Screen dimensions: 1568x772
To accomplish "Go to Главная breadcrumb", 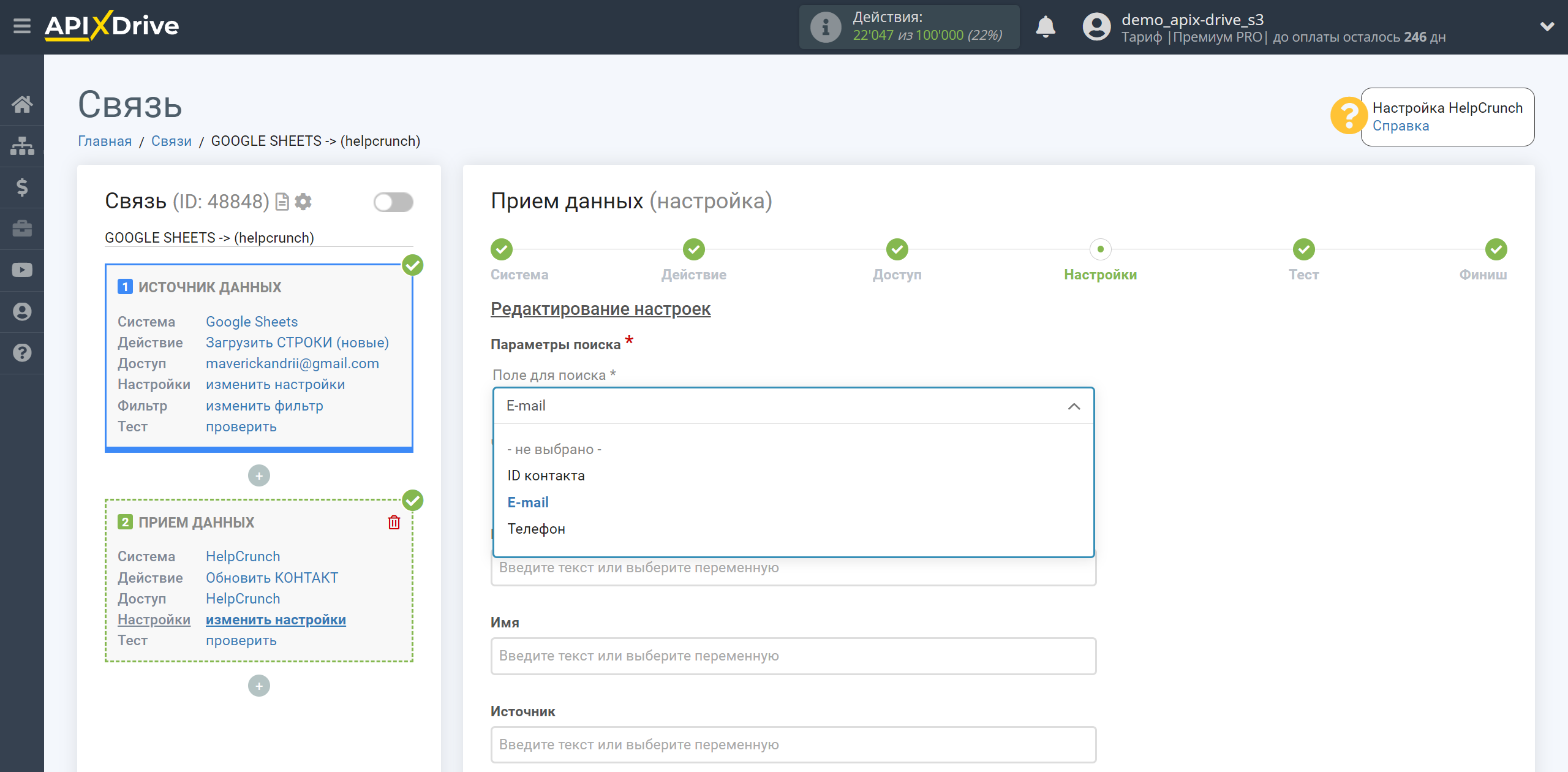I will [x=105, y=142].
